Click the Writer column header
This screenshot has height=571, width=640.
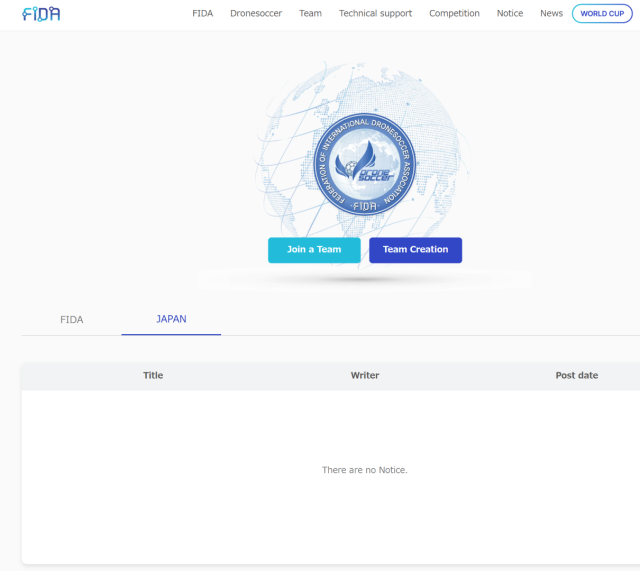click(x=365, y=375)
